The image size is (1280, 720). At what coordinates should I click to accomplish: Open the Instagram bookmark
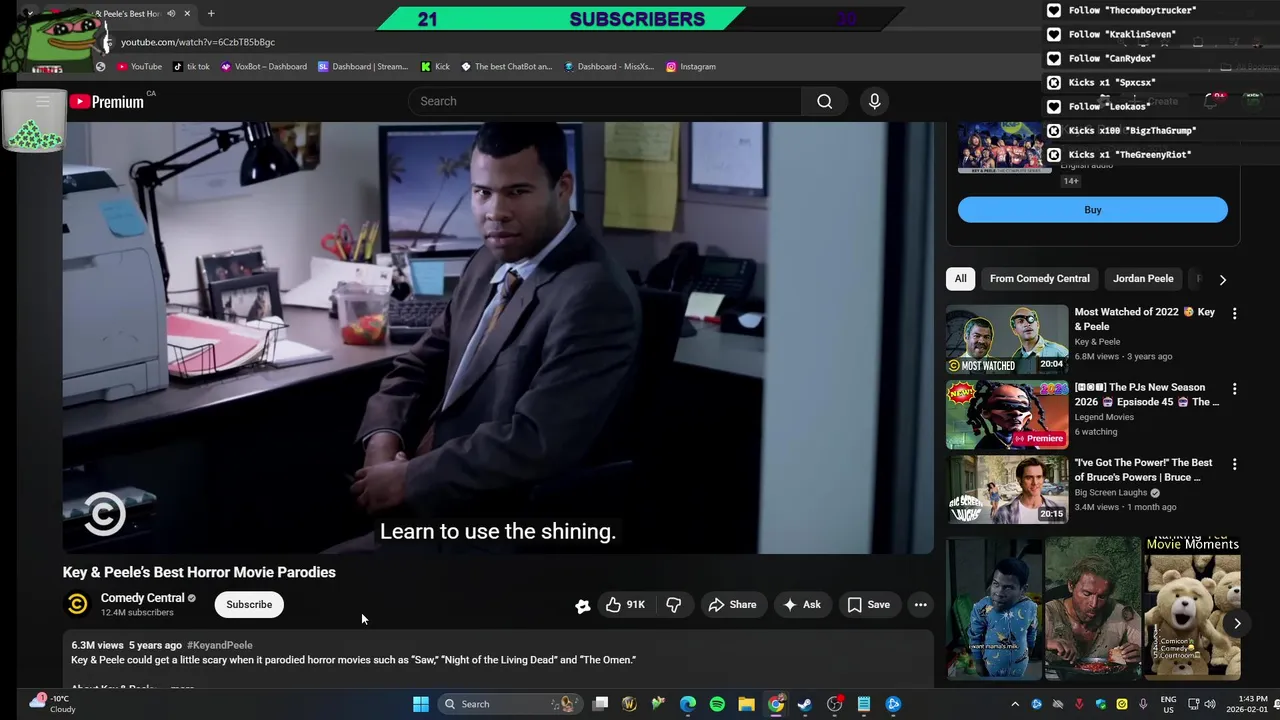[691, 67]
